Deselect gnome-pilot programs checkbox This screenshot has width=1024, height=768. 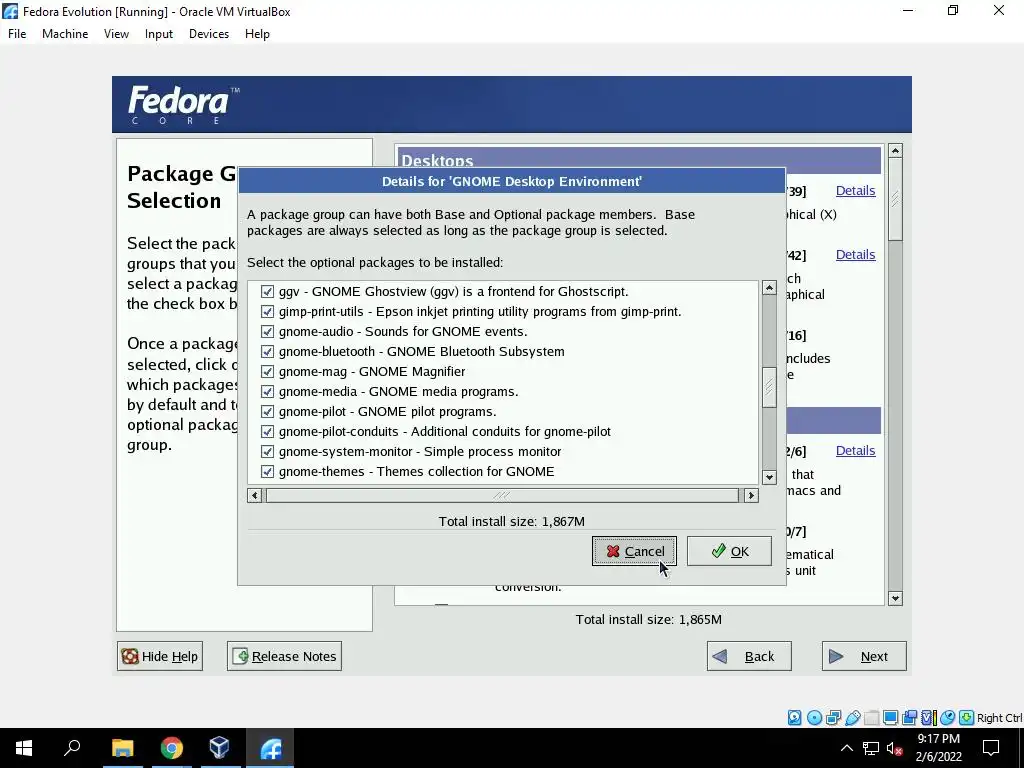(x=267, y=411)
